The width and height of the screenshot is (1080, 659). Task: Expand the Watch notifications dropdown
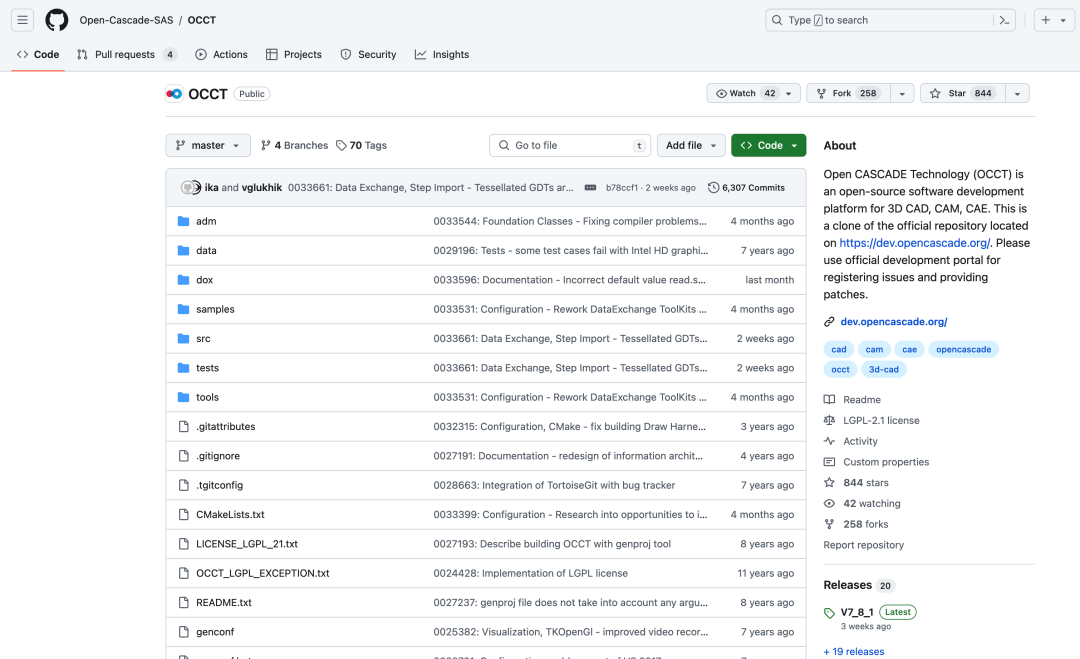tap(753, 93)
